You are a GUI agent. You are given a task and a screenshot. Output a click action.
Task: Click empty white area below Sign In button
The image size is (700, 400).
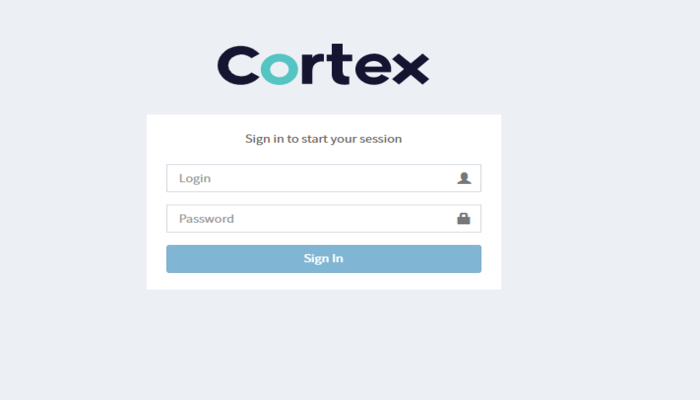[x=324, y=281]
